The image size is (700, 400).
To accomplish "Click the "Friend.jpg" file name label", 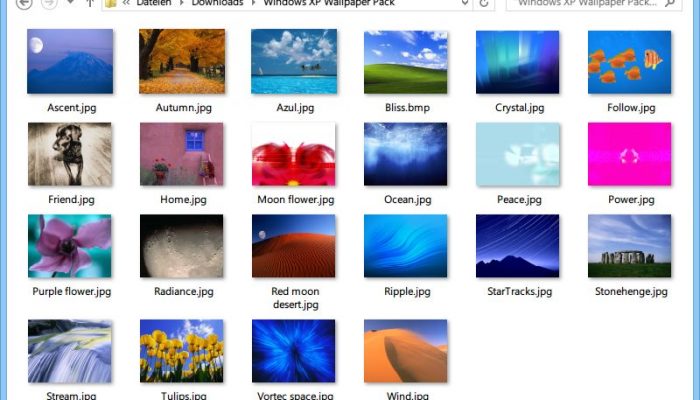I will [x=71, y=200].
